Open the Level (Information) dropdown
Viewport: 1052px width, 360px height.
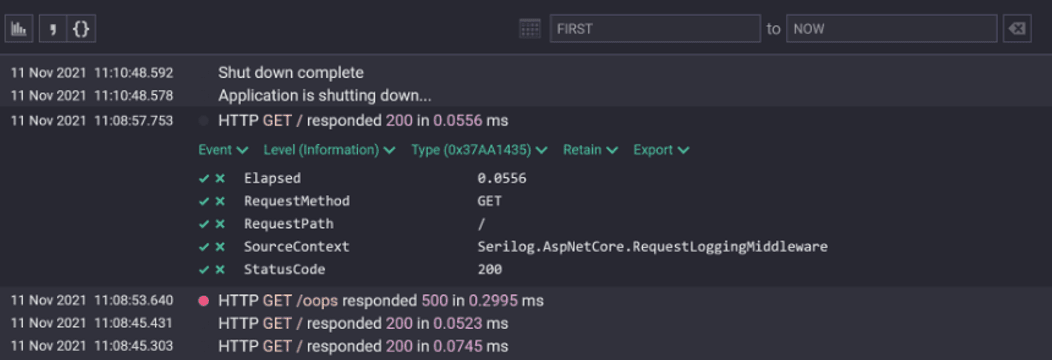tap(329, 150)
